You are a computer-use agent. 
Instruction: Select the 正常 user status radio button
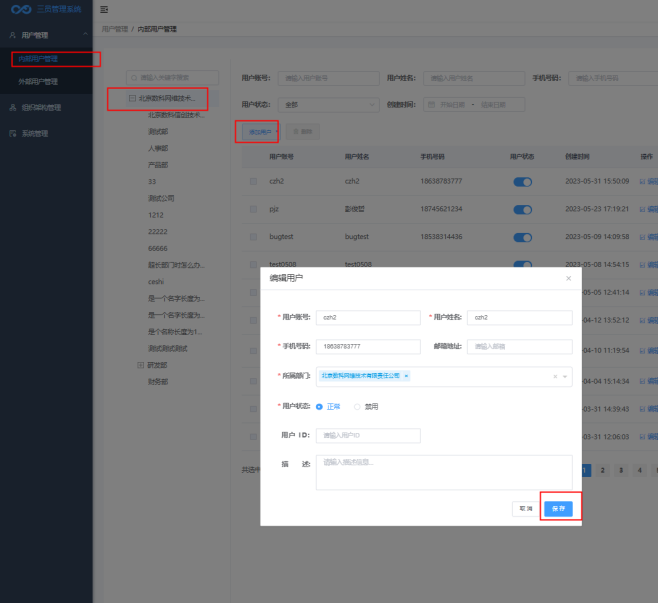coord(320,407)
